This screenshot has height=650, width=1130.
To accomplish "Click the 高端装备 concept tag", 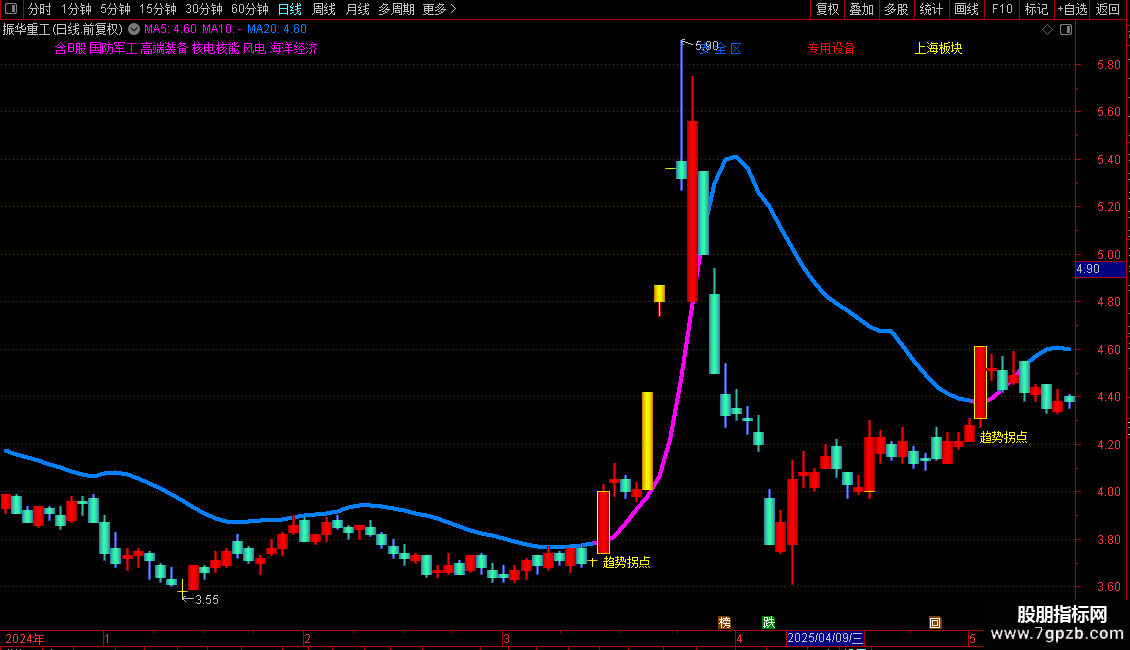I will click(x=164, y=48).
